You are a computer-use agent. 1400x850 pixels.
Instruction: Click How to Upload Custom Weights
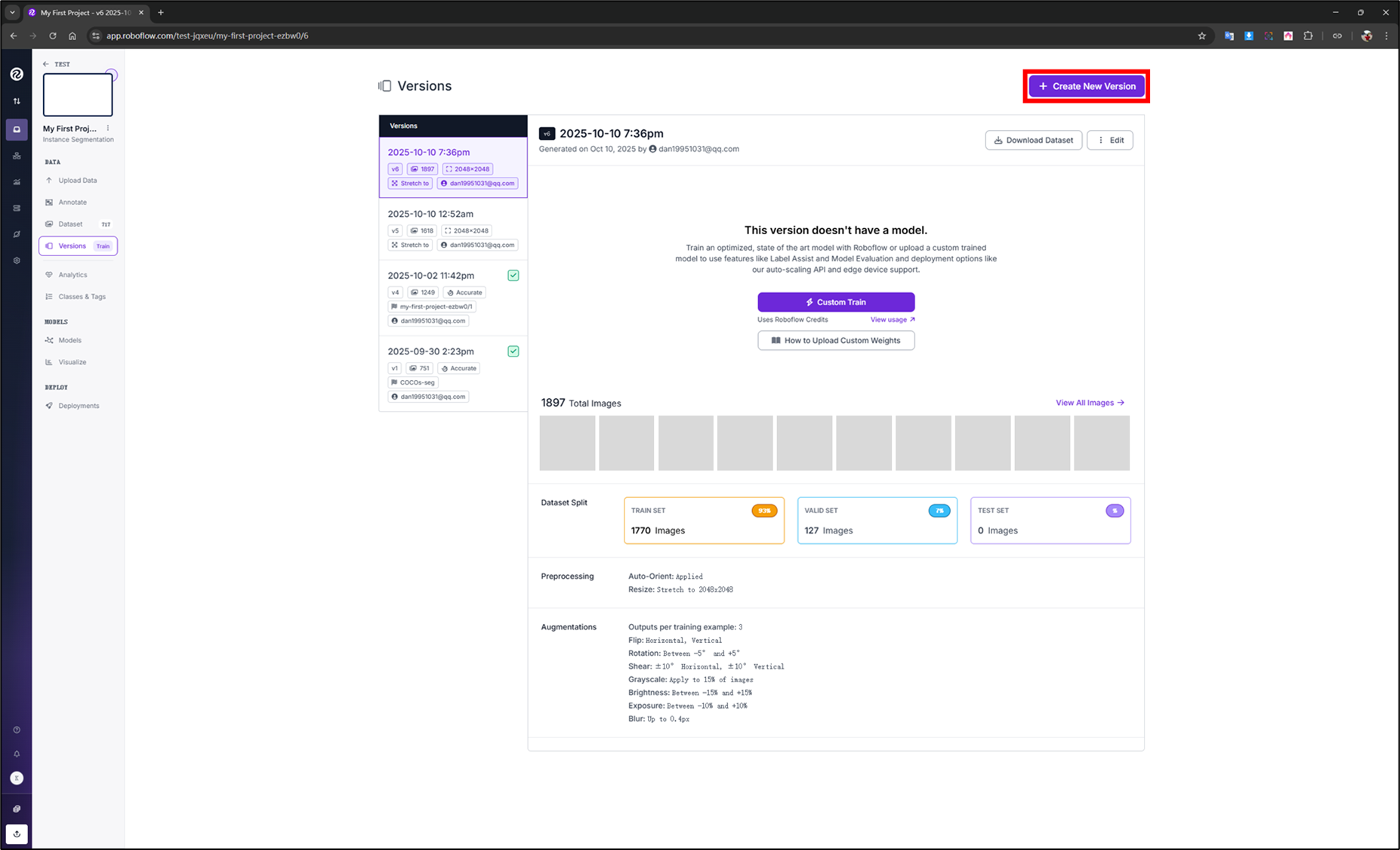coord(836,341)
